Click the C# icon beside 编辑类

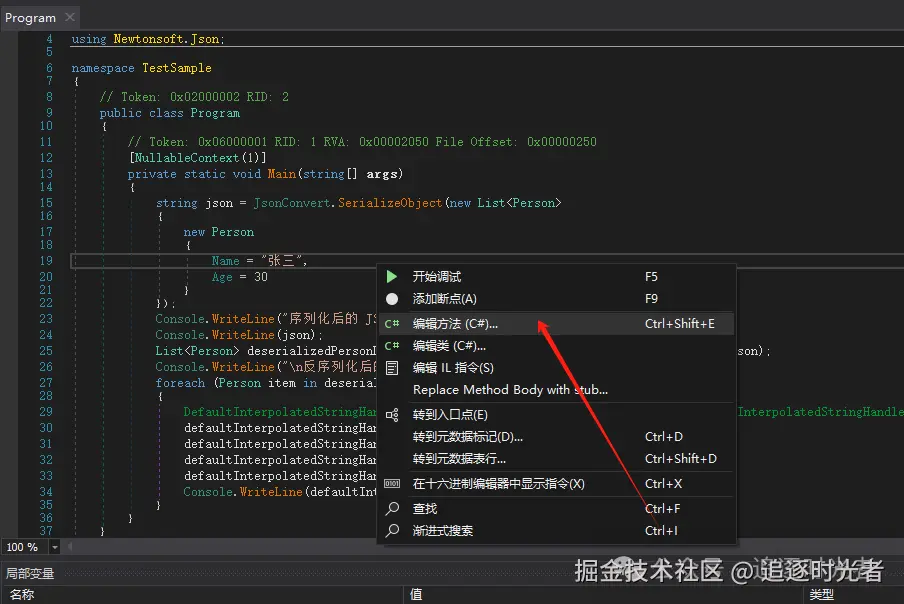click(392, 346)
